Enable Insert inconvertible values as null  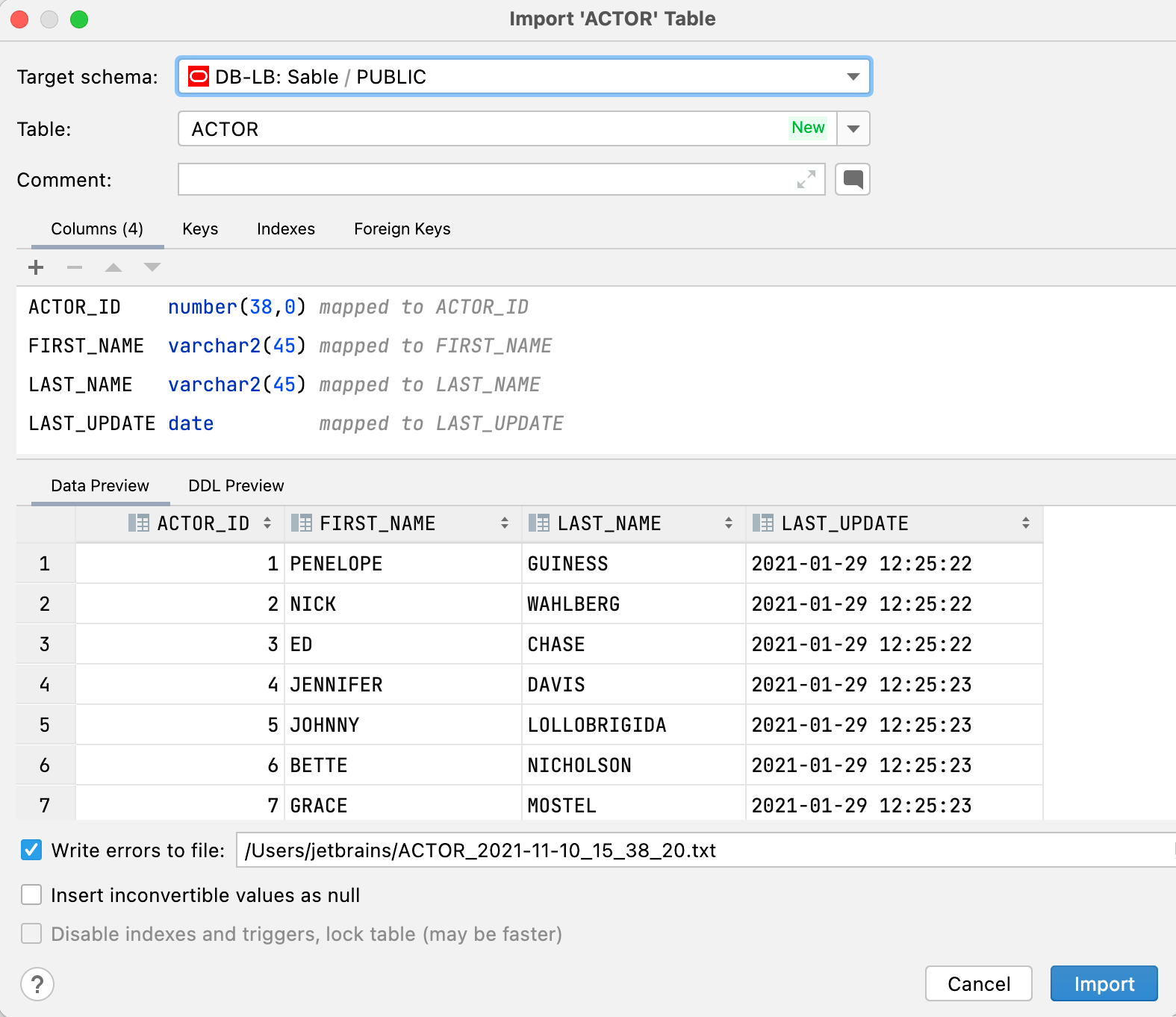[31, 895]
